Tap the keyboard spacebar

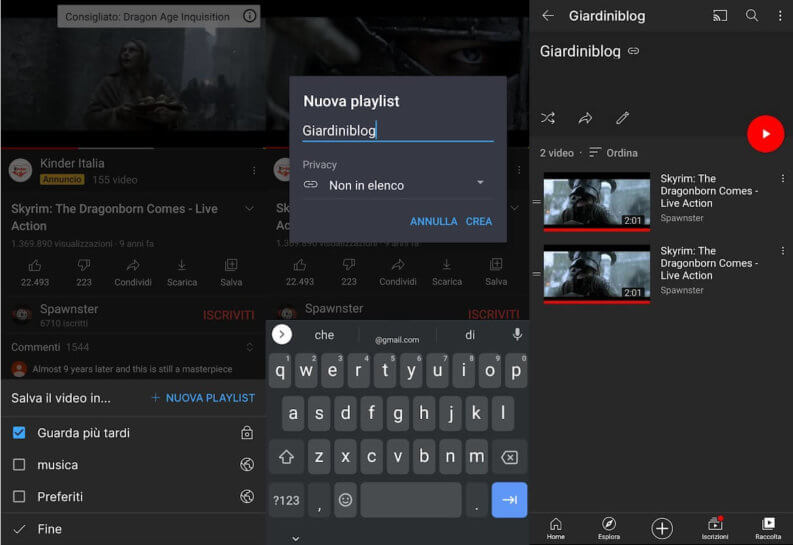tap(411, 500)
